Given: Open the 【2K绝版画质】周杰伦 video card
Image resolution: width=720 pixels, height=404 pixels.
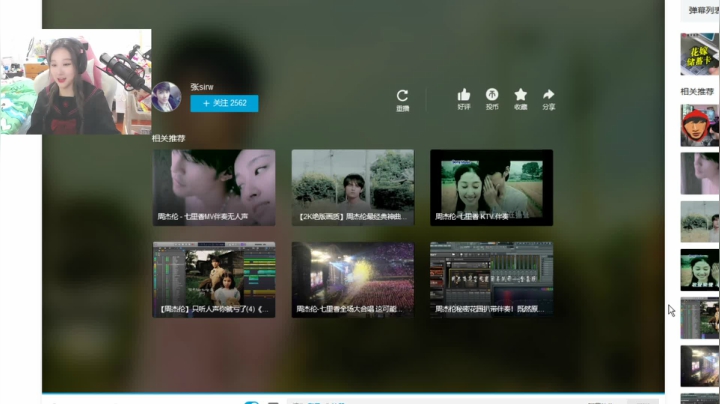Looking at the screenshot, I should coord(353,187).
